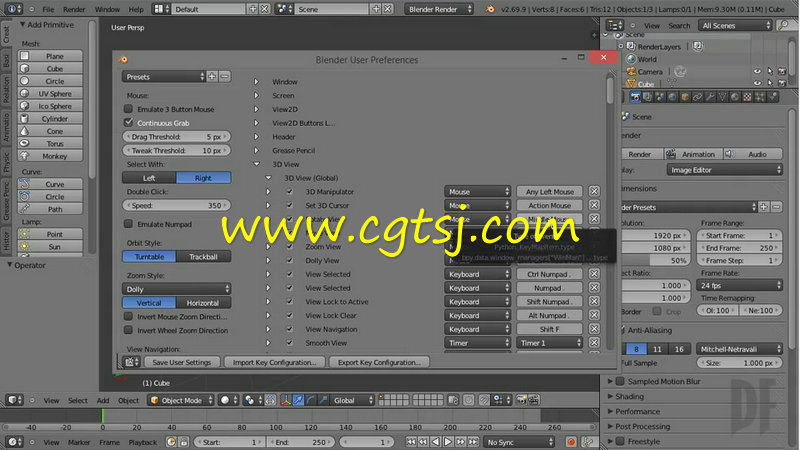
Task: Click Export Key Configuration button
Action: (379, 362)
